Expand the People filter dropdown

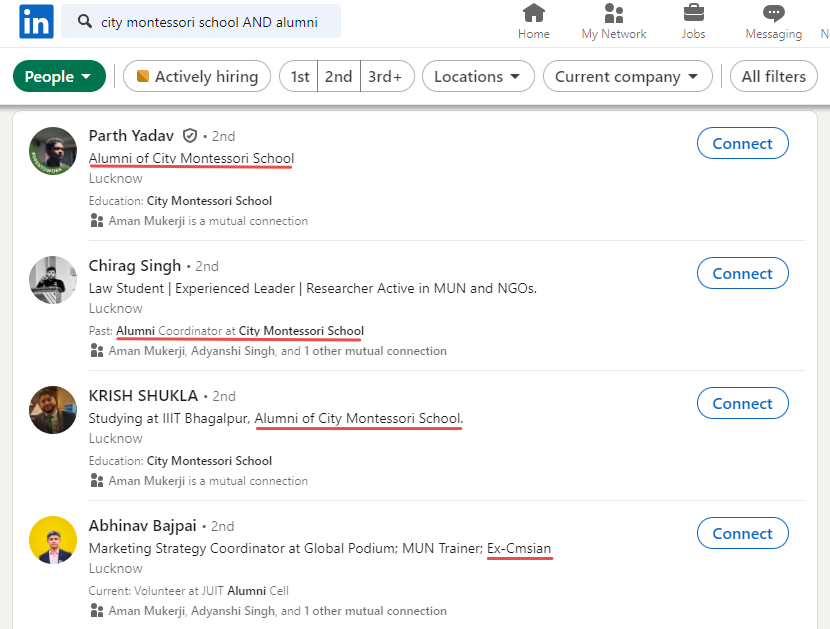click(59, 76)
